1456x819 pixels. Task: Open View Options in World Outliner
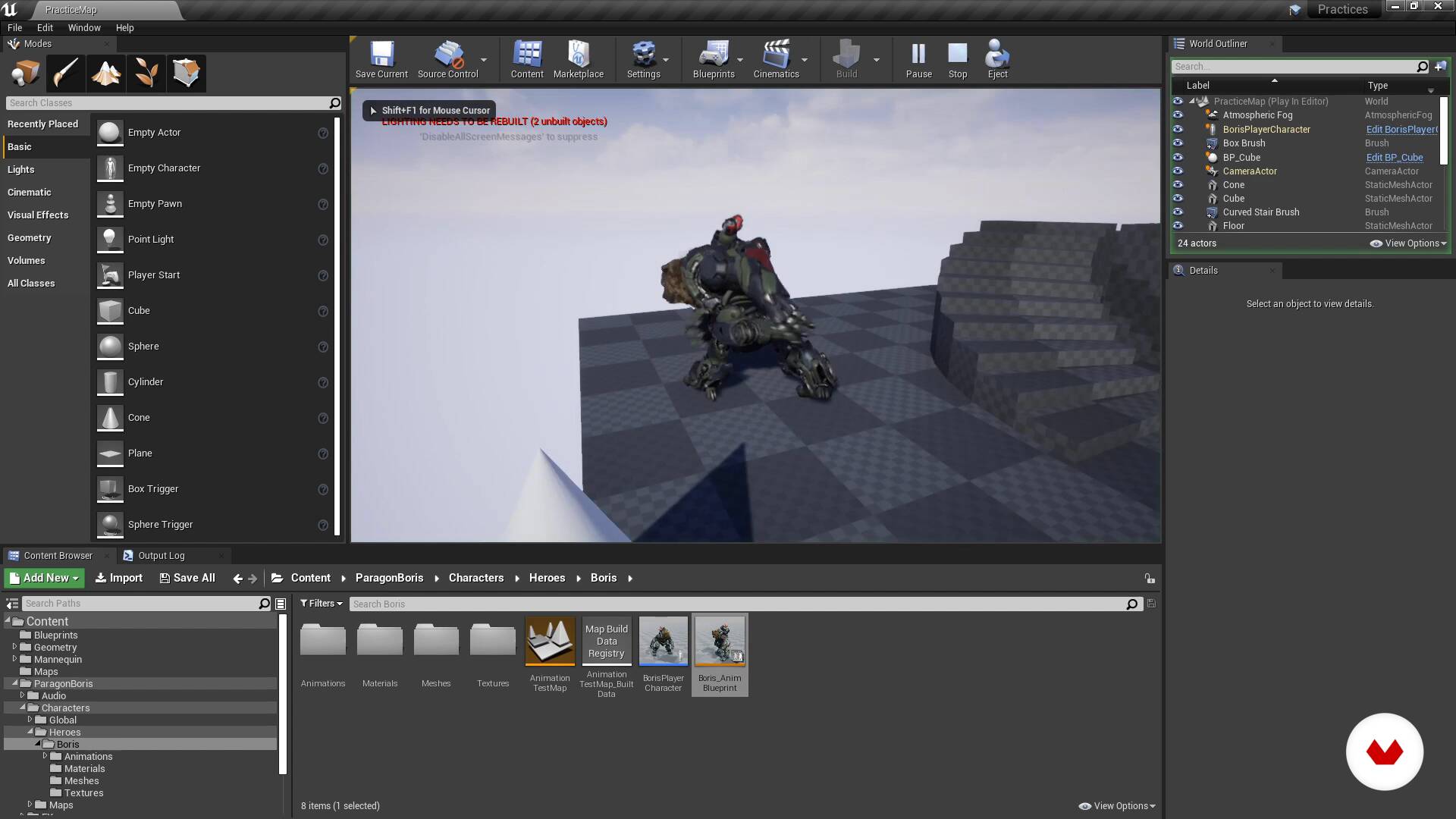(1408, 243)
